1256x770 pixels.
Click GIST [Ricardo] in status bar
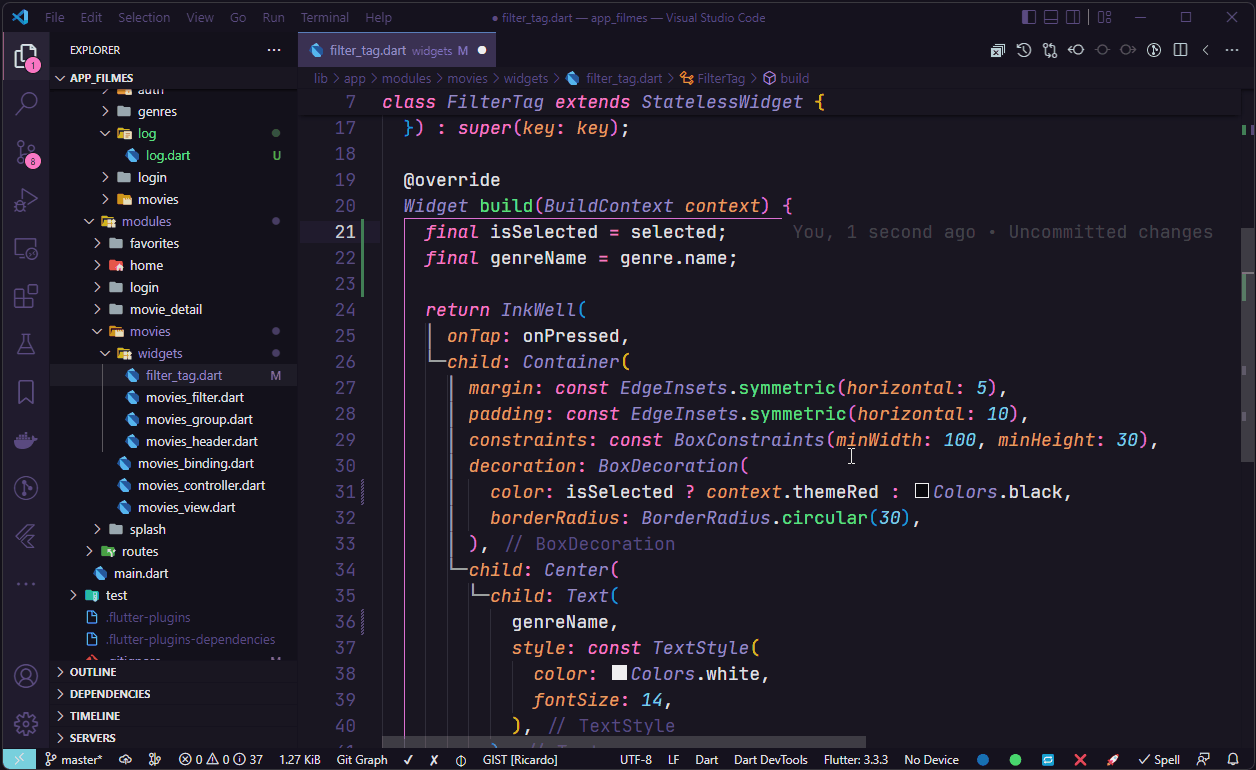tap(520, 760)
